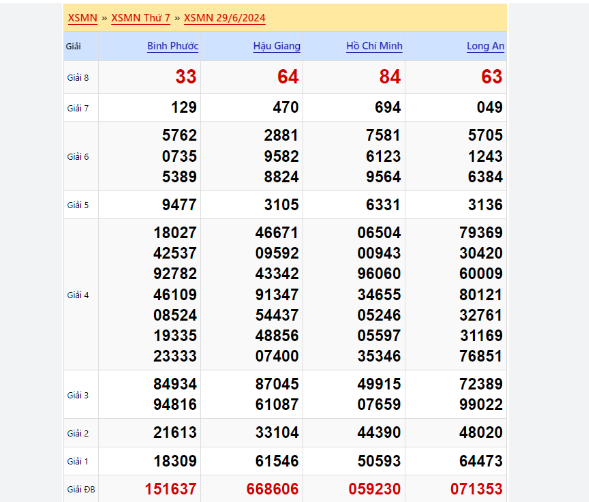Open the XSMN Thứ 7 breadcrumb link
The width and height of the screenshot is (589, 502).
[x=140, y=18]
